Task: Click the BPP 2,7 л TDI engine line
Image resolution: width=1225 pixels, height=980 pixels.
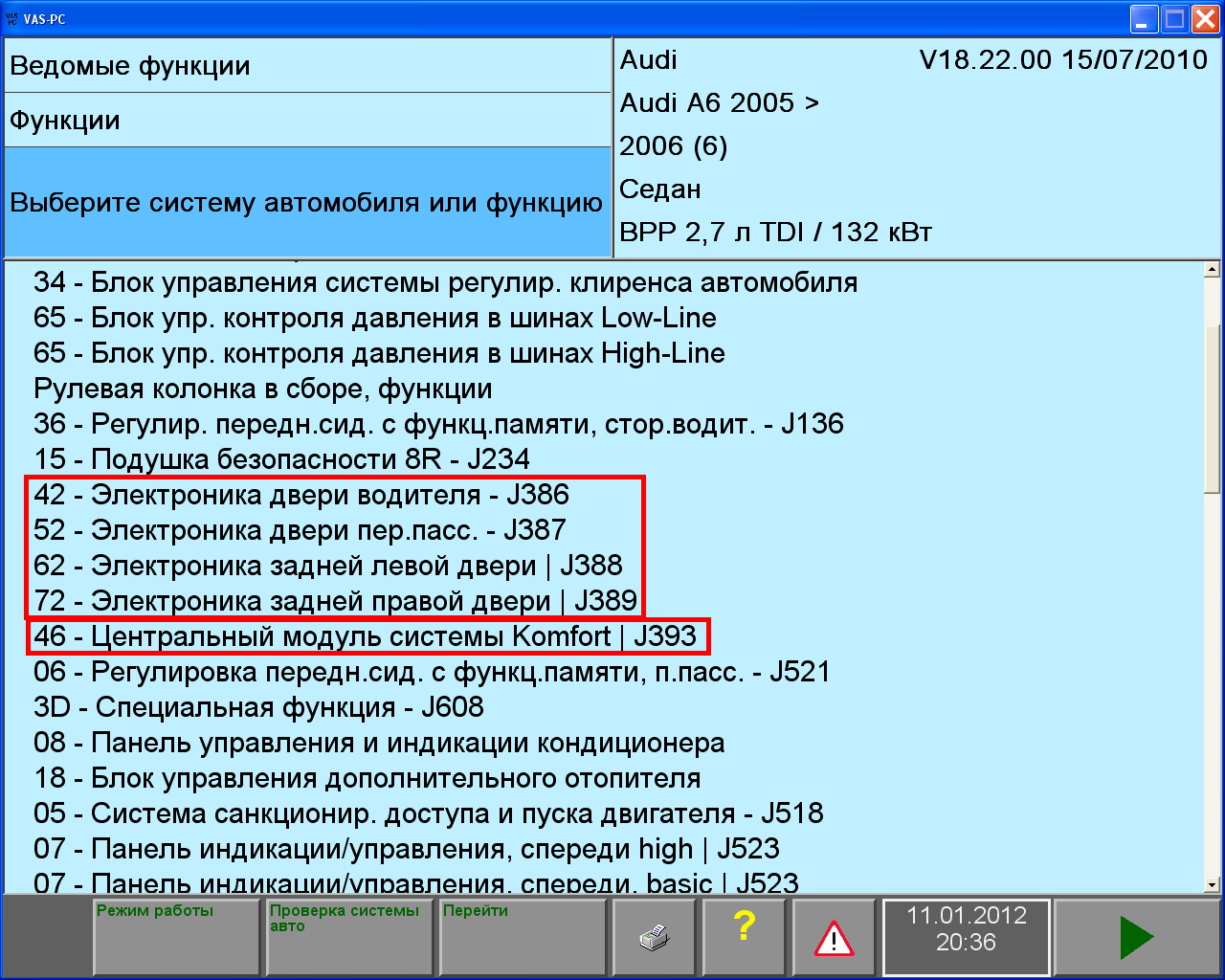Action: click(776, 232)
